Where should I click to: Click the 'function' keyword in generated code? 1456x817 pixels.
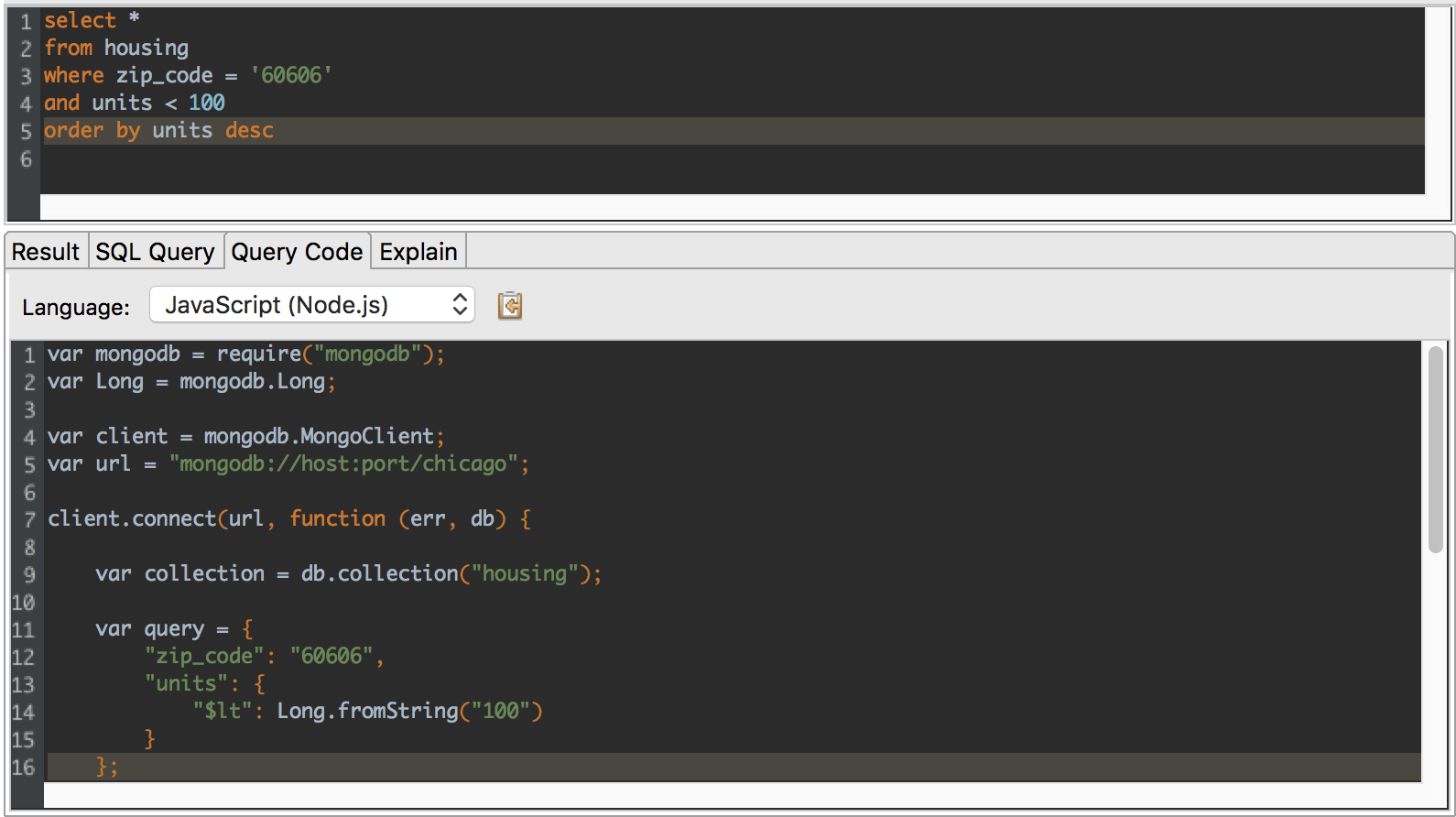click(338, 519)
